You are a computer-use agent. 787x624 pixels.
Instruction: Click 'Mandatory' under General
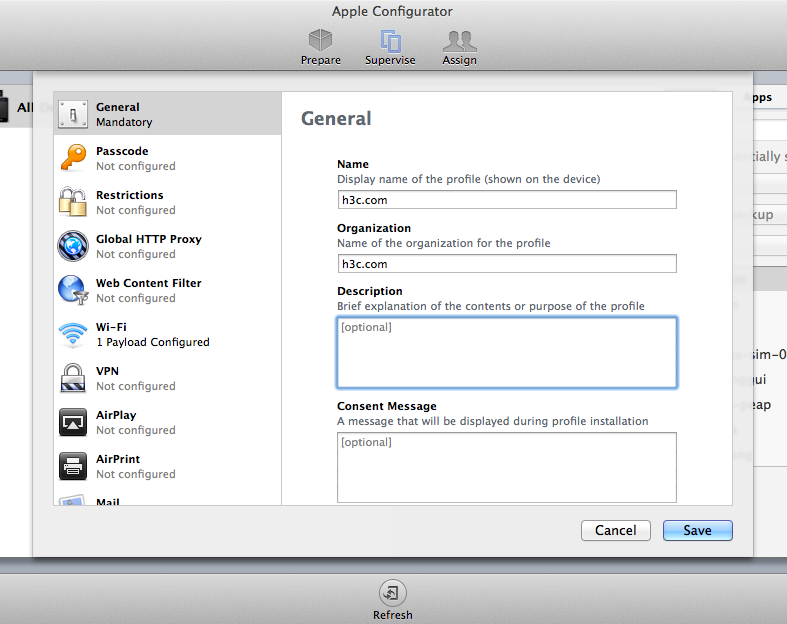pos(124,122)
